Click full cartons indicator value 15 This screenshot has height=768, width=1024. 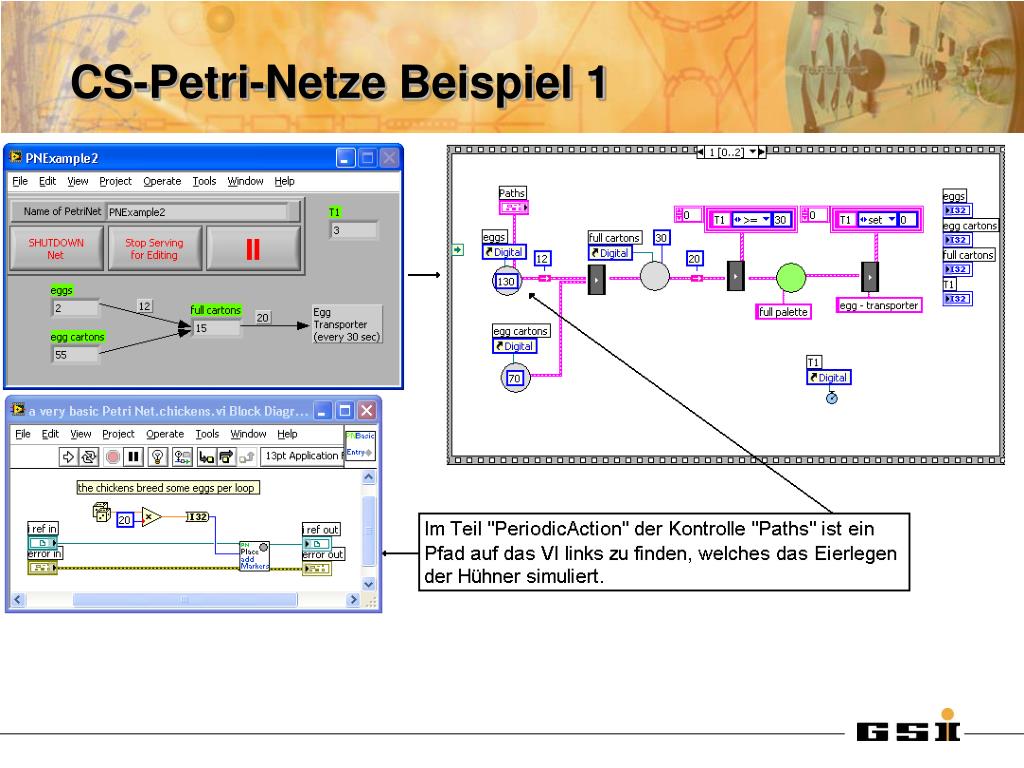217,328
